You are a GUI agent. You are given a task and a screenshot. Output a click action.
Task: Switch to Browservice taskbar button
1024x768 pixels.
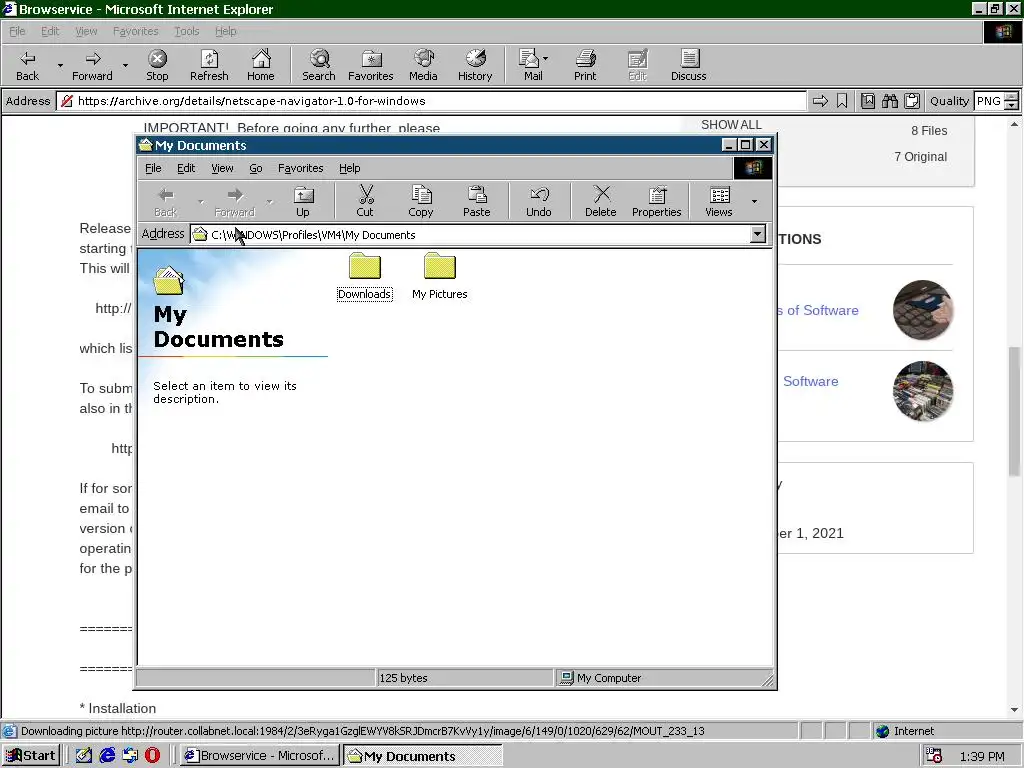(260, 756)
